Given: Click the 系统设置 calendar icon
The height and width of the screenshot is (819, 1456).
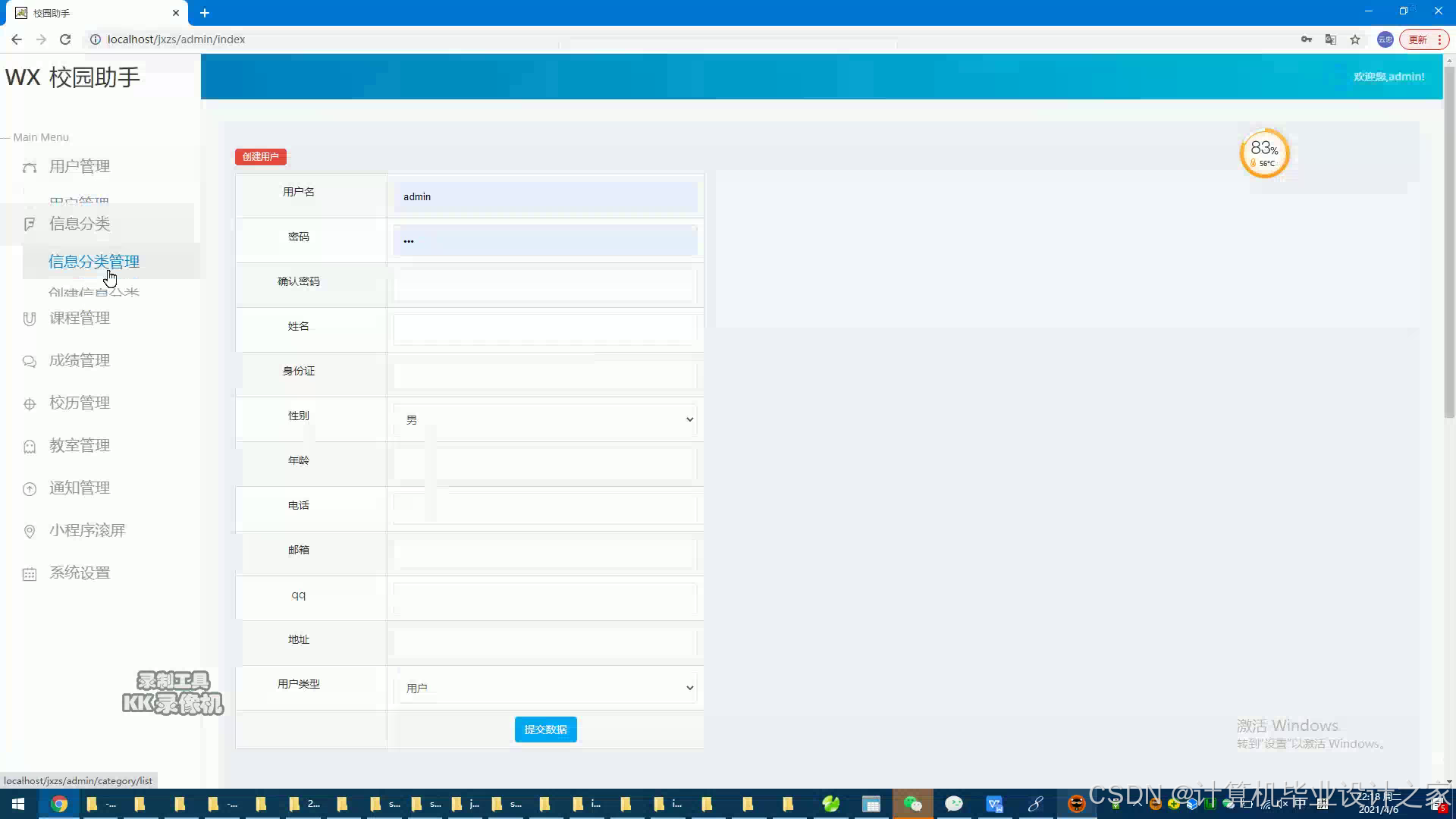Looking at the screenshot, I should 30,574.
